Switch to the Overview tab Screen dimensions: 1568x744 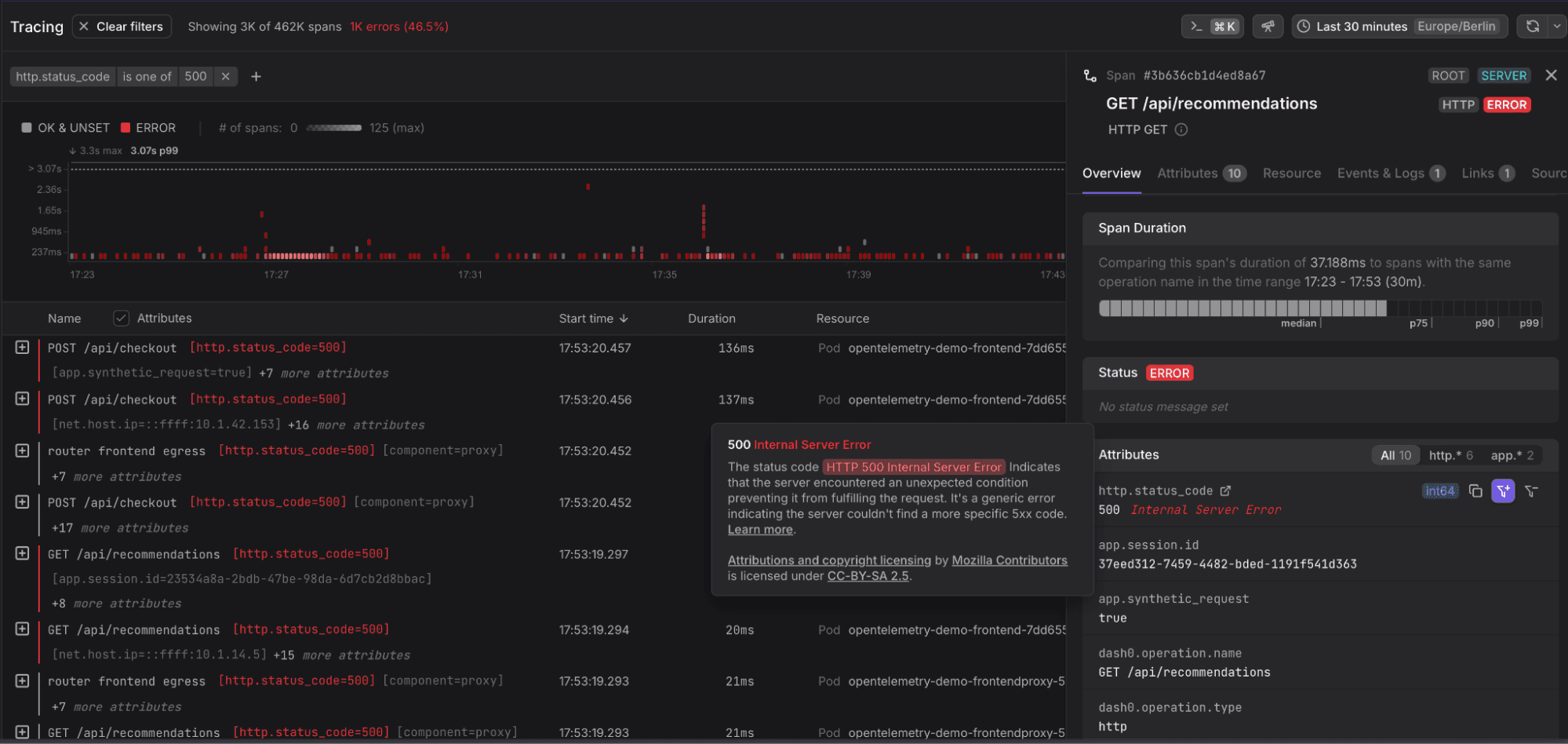[1111, 173]
